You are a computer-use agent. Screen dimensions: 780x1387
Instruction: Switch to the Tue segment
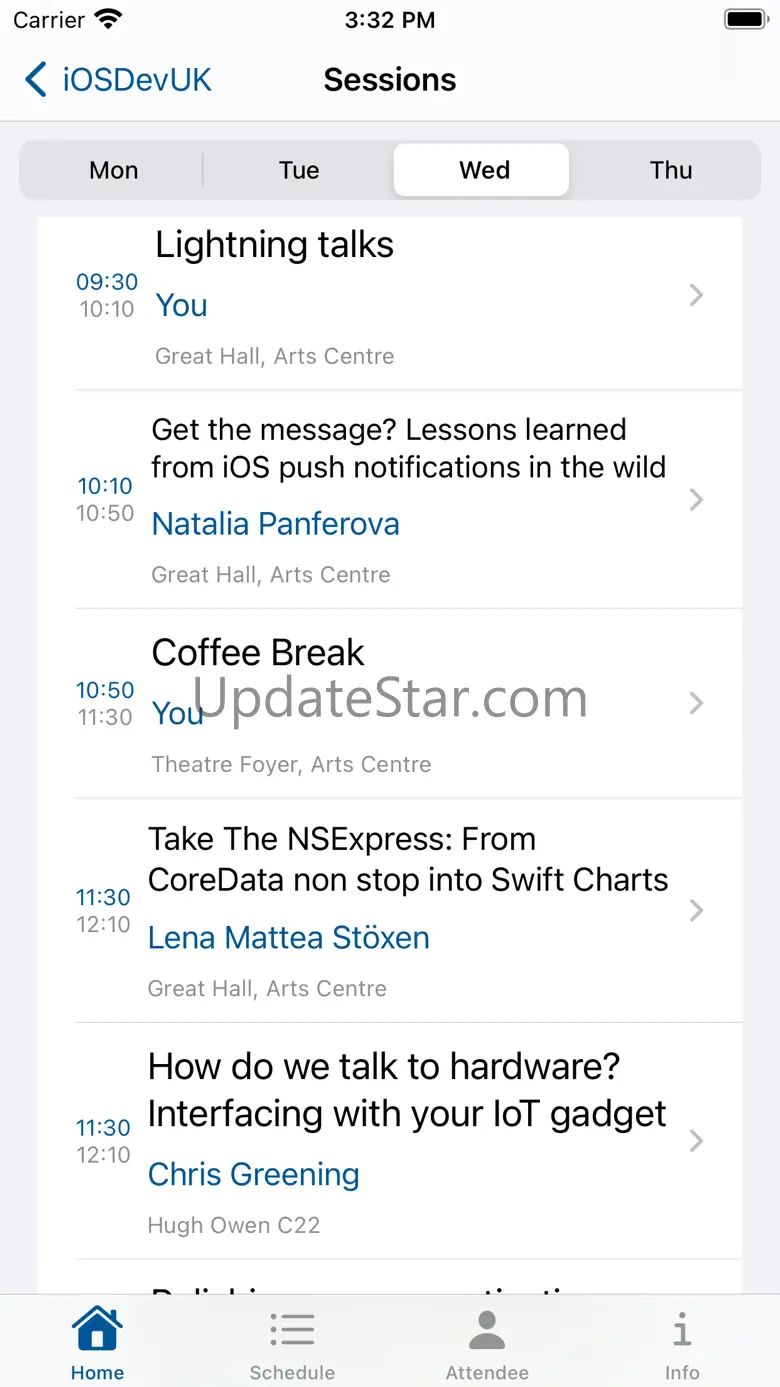pos(299,170)
